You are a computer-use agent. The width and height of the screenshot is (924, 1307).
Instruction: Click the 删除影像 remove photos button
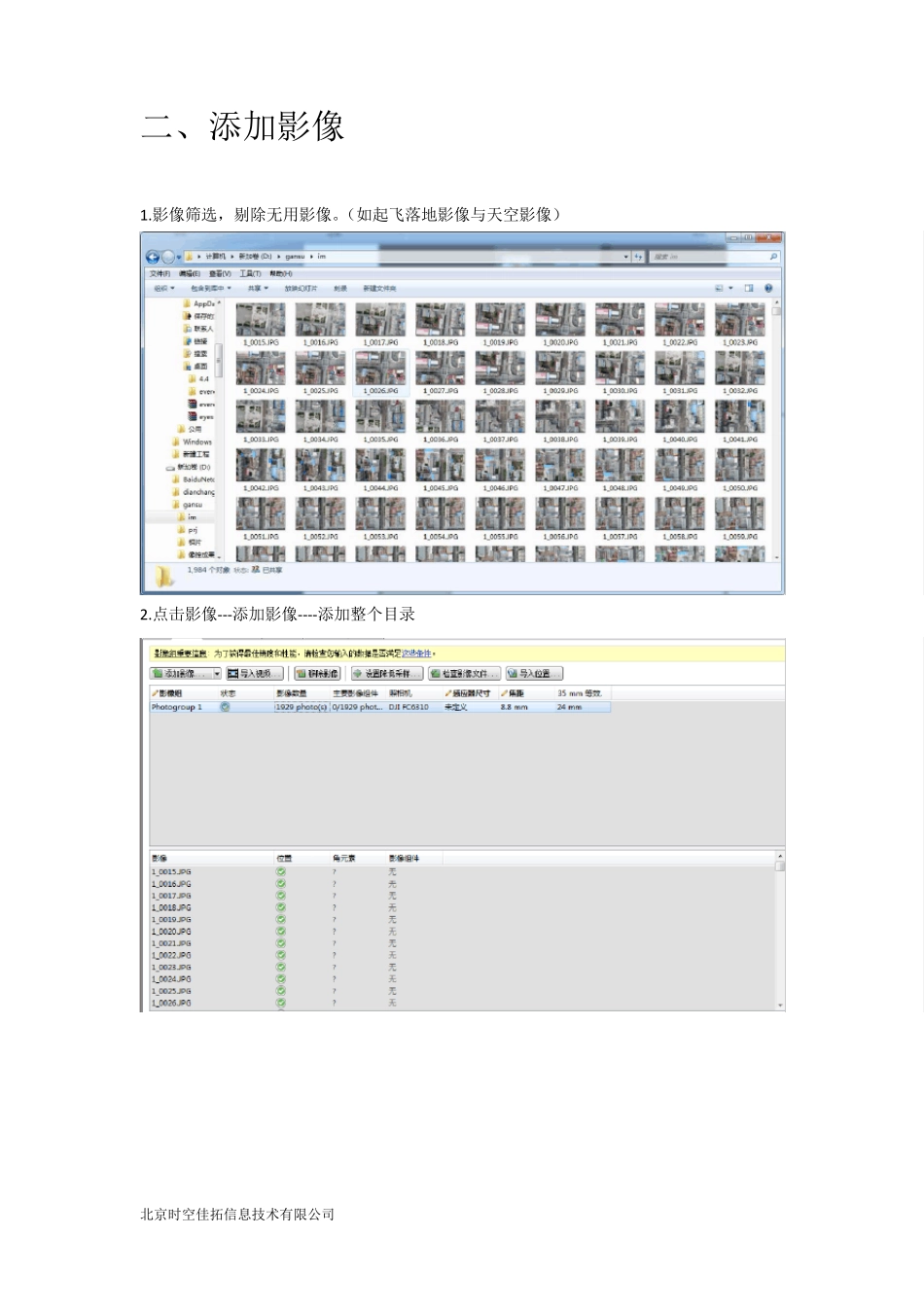pyautogui.click(x=317, y=673)
